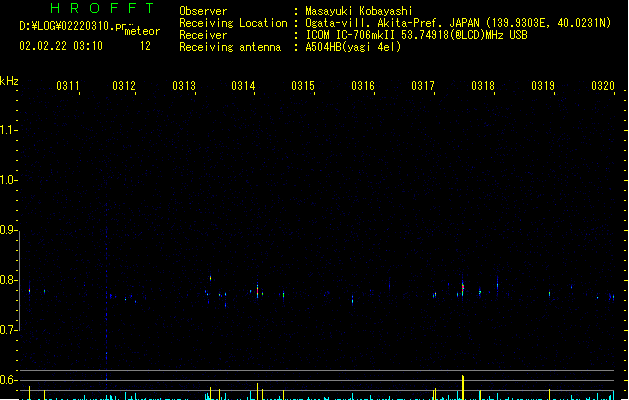Viewport: 629px width, 400px height.
Task: Click the meteor echo just after 0314
Action: (258, 291)
